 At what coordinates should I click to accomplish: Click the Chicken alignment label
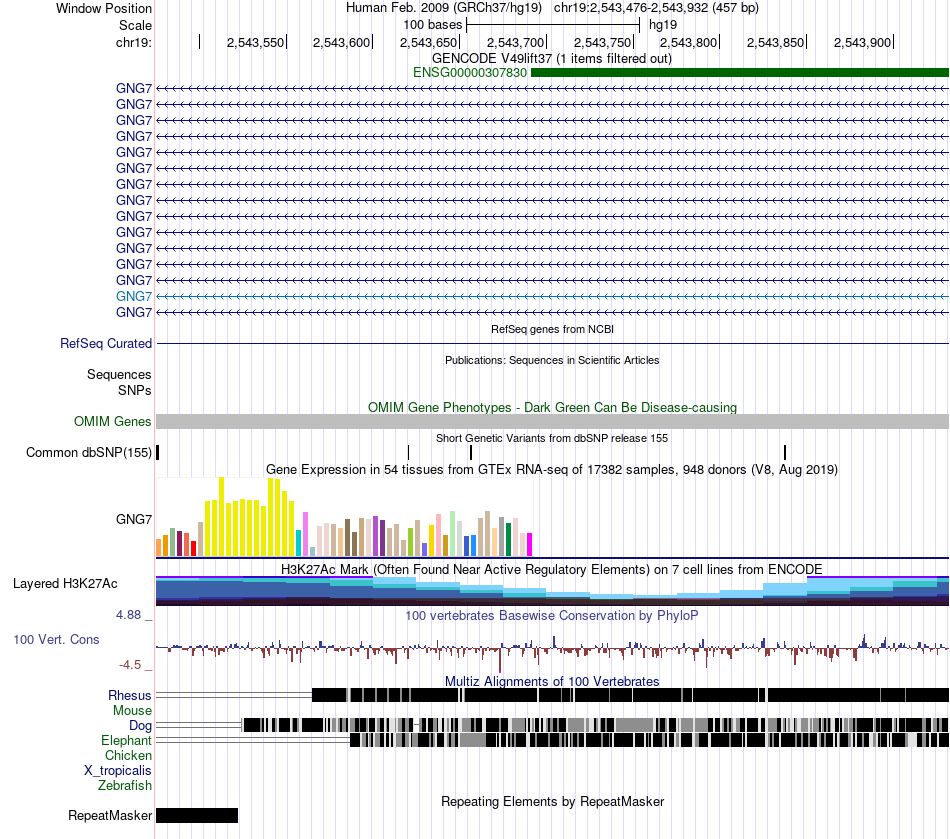[128, 755]
